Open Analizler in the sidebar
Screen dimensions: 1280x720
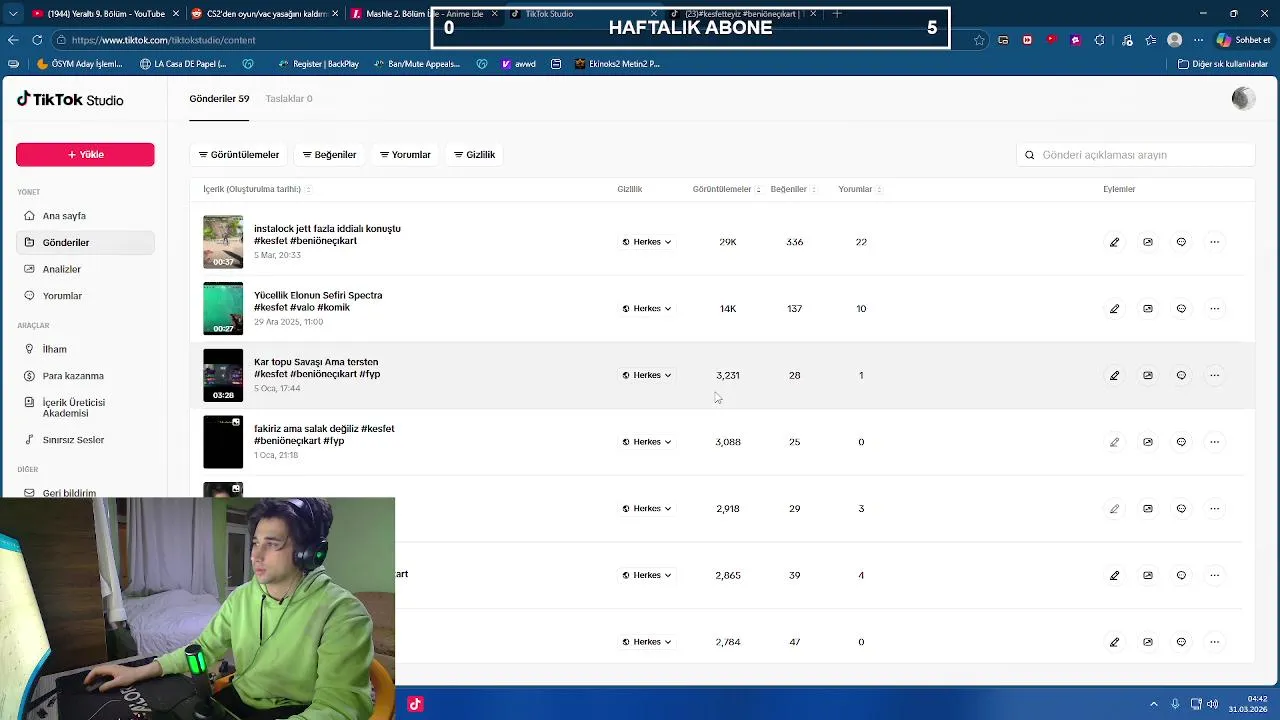[85, 269]
